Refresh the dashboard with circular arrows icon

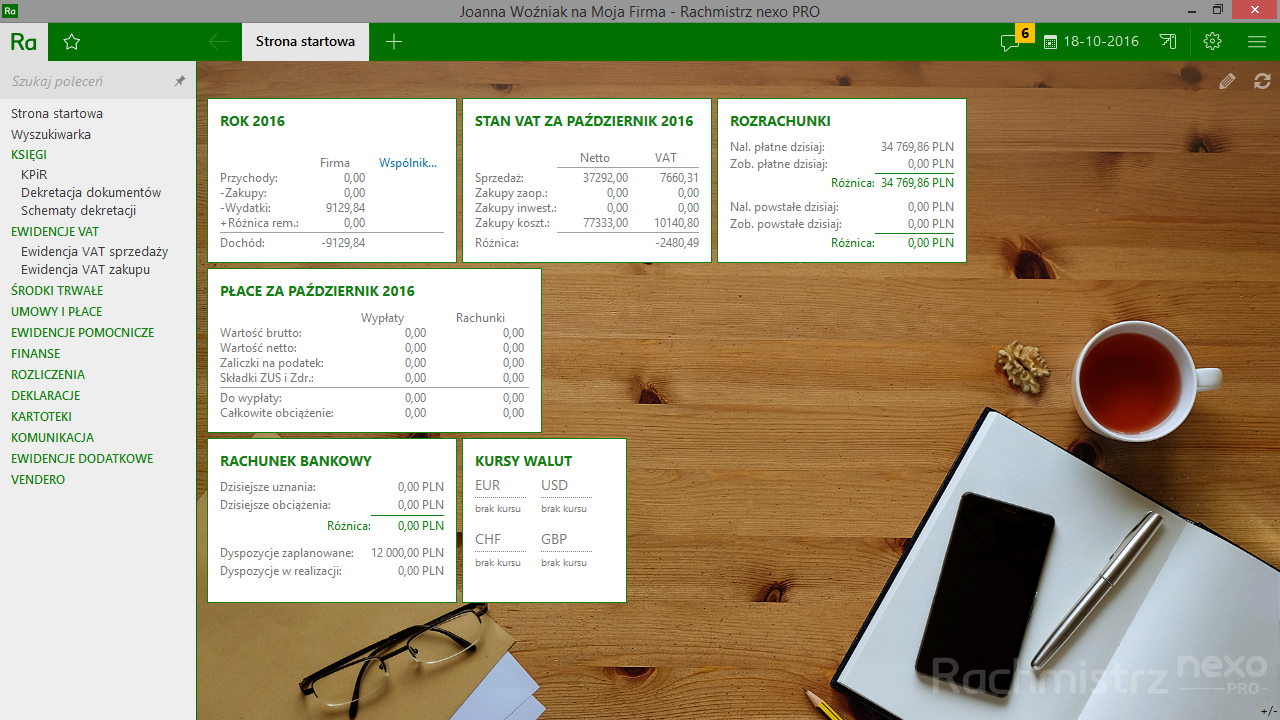pos(1262,82)
